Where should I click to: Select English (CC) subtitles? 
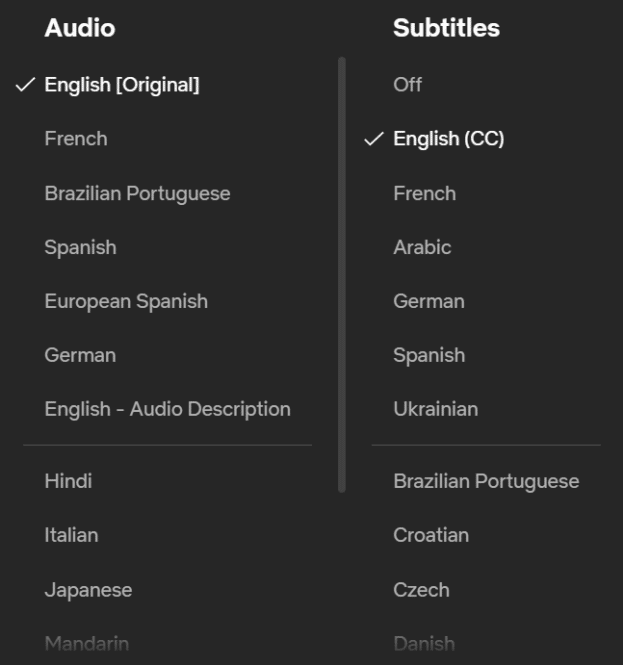click(448, 139)
